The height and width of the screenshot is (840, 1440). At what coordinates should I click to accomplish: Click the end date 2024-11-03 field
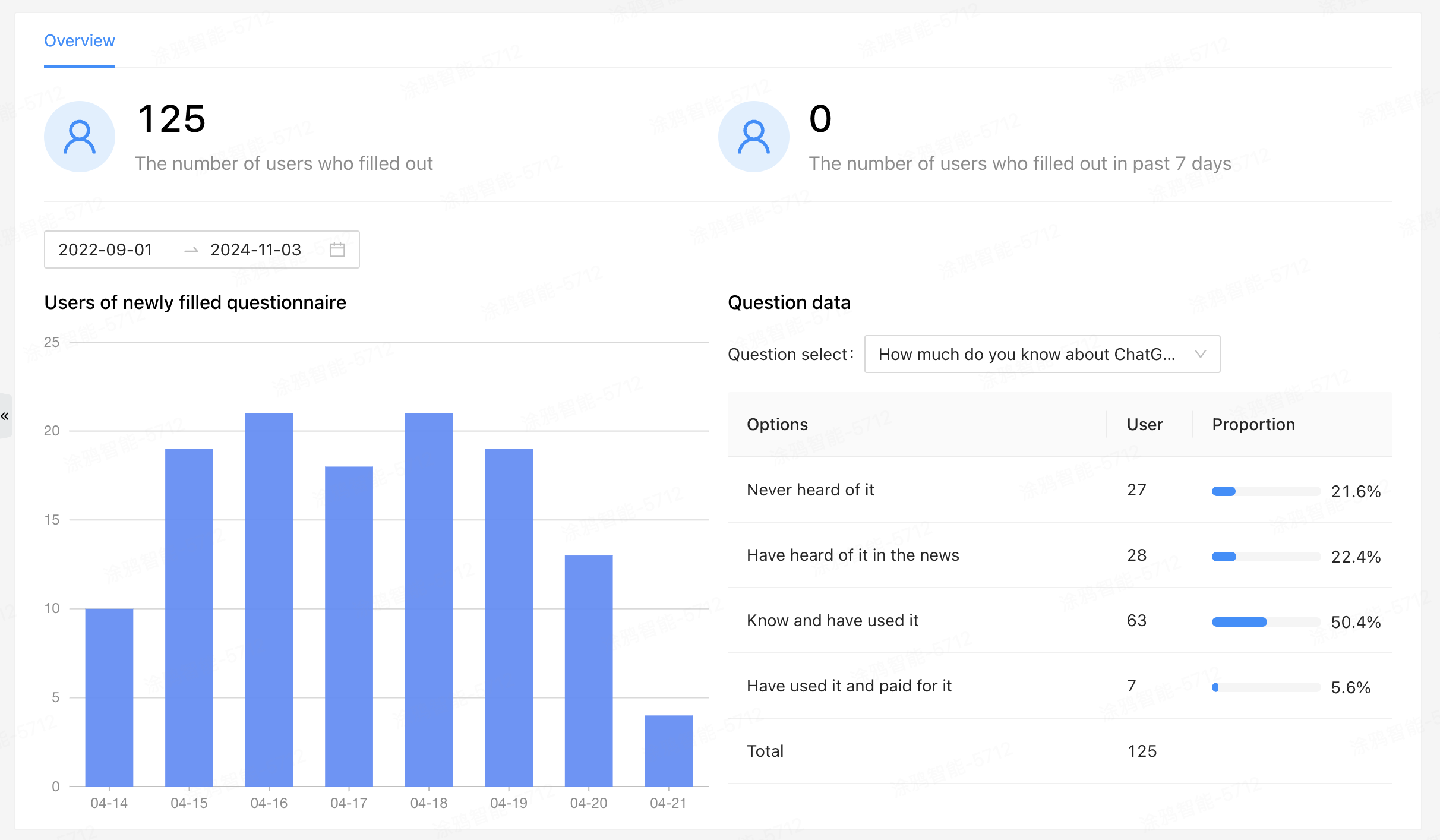tap(256, 250)
